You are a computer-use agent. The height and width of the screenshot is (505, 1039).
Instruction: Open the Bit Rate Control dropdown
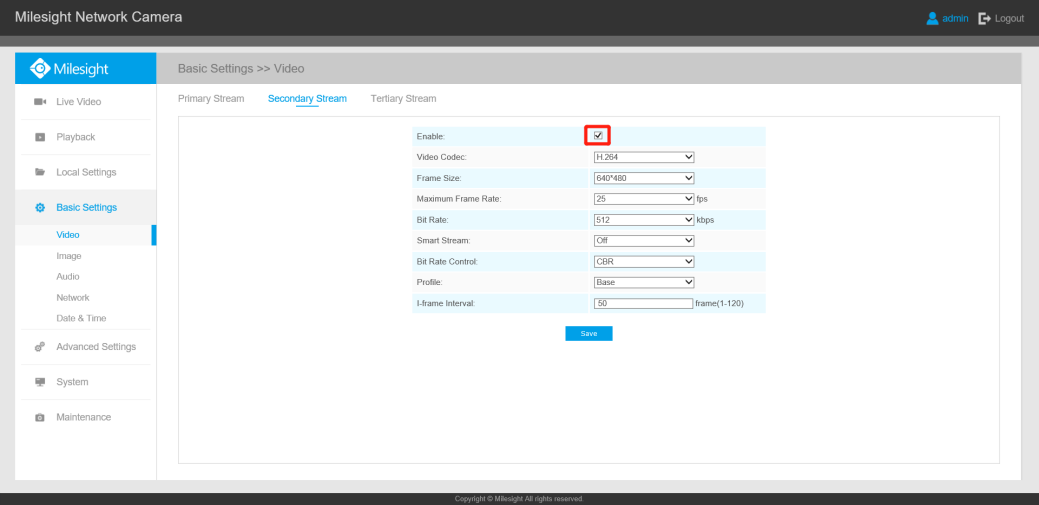(x=643, y=262)
